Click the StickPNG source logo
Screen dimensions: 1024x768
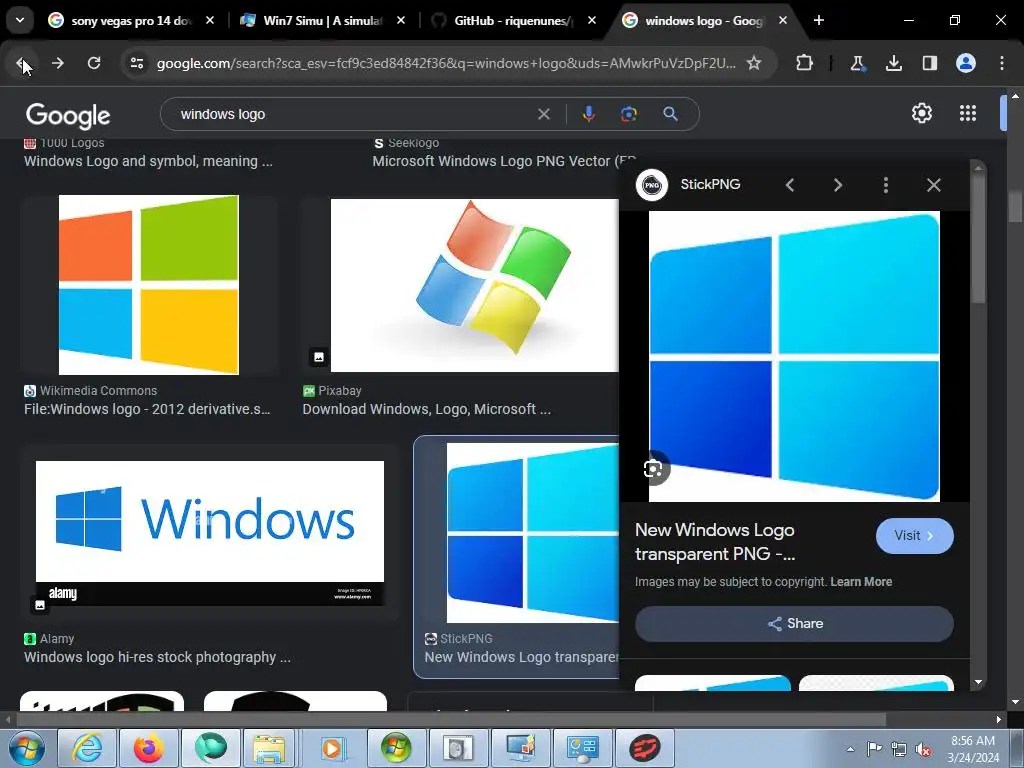pyautogui.click(x=652, y=185)
